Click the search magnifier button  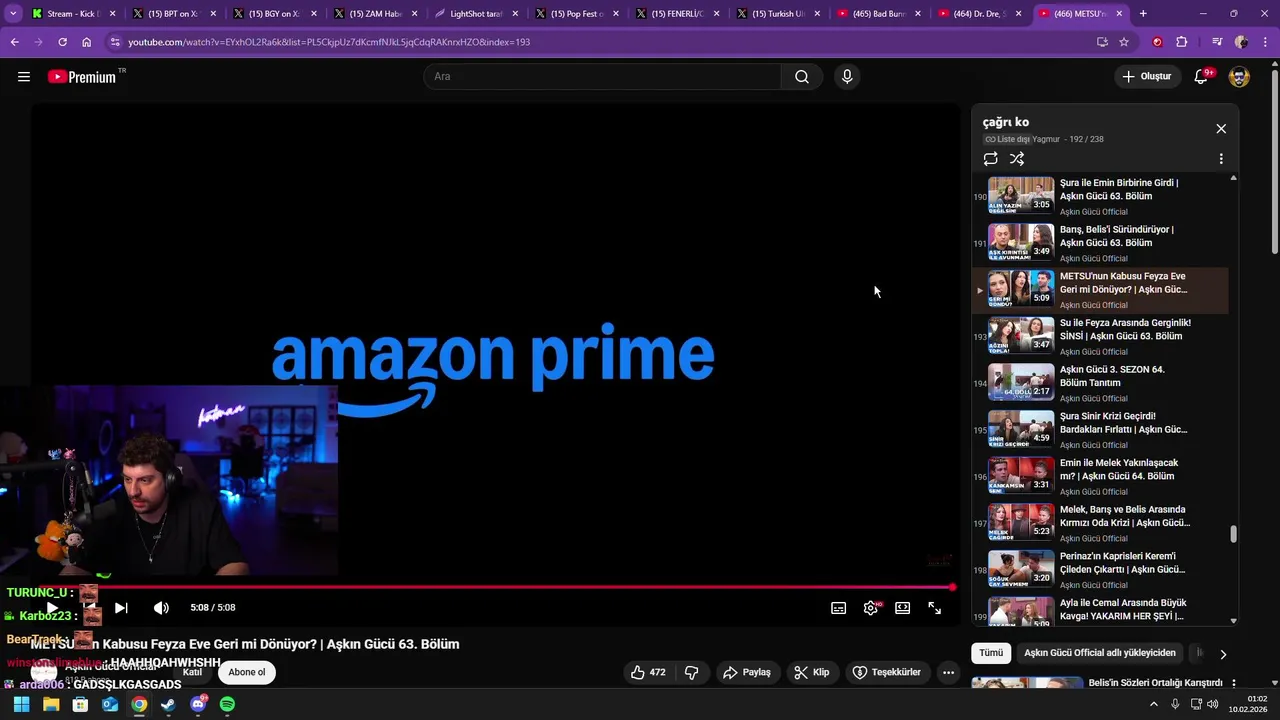point(802,77)
